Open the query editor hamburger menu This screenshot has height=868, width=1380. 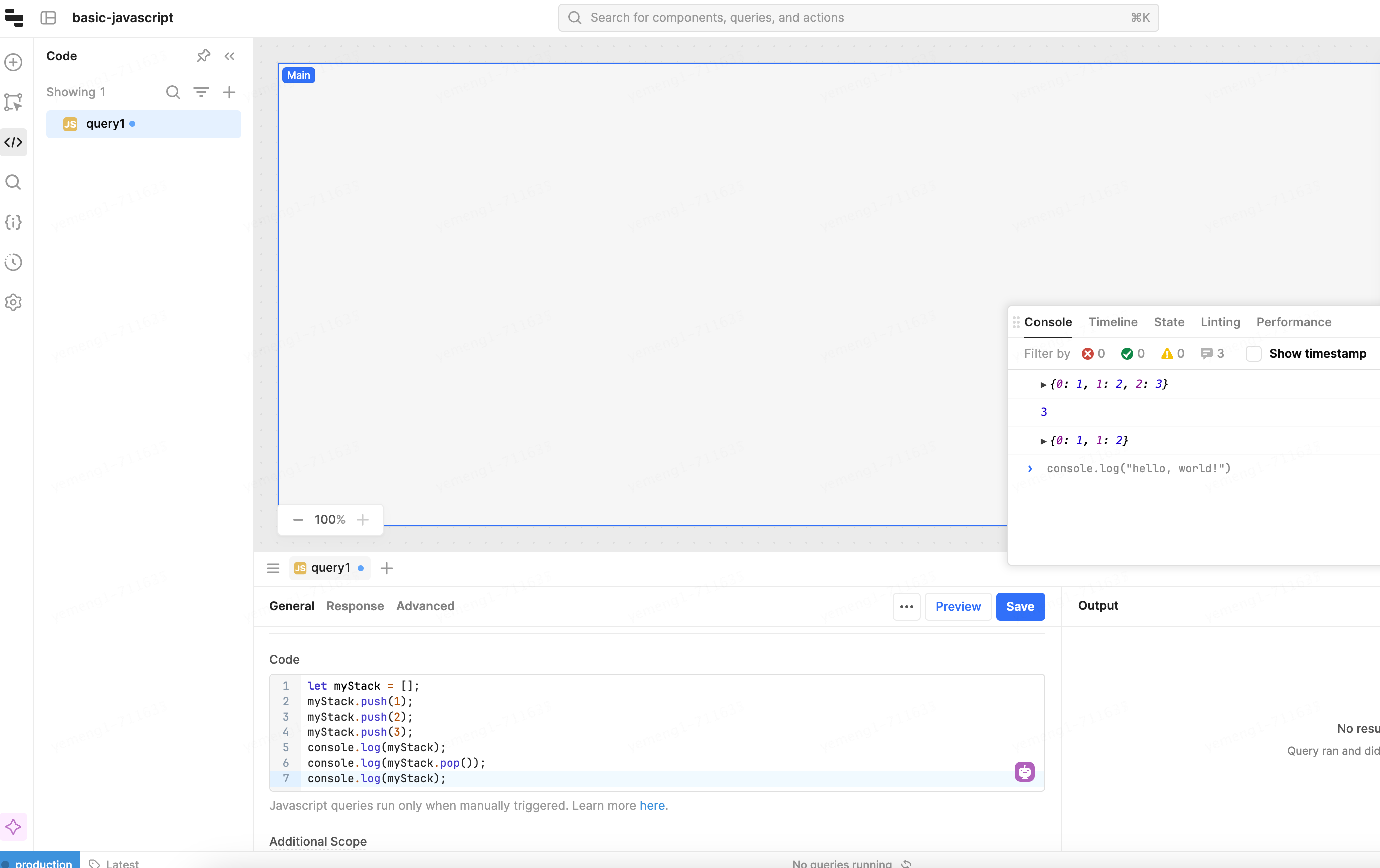point(273,568)
